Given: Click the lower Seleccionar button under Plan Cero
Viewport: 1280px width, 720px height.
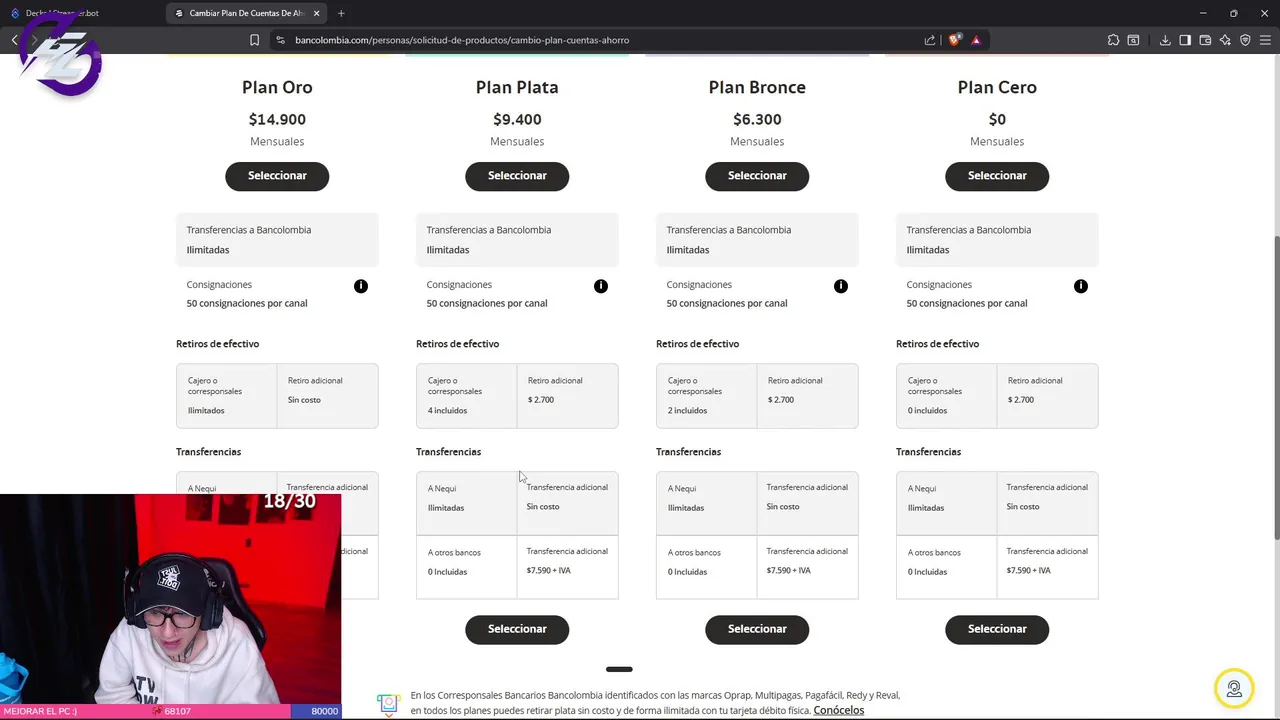Looking at the screenshot, I should point(997,629).
